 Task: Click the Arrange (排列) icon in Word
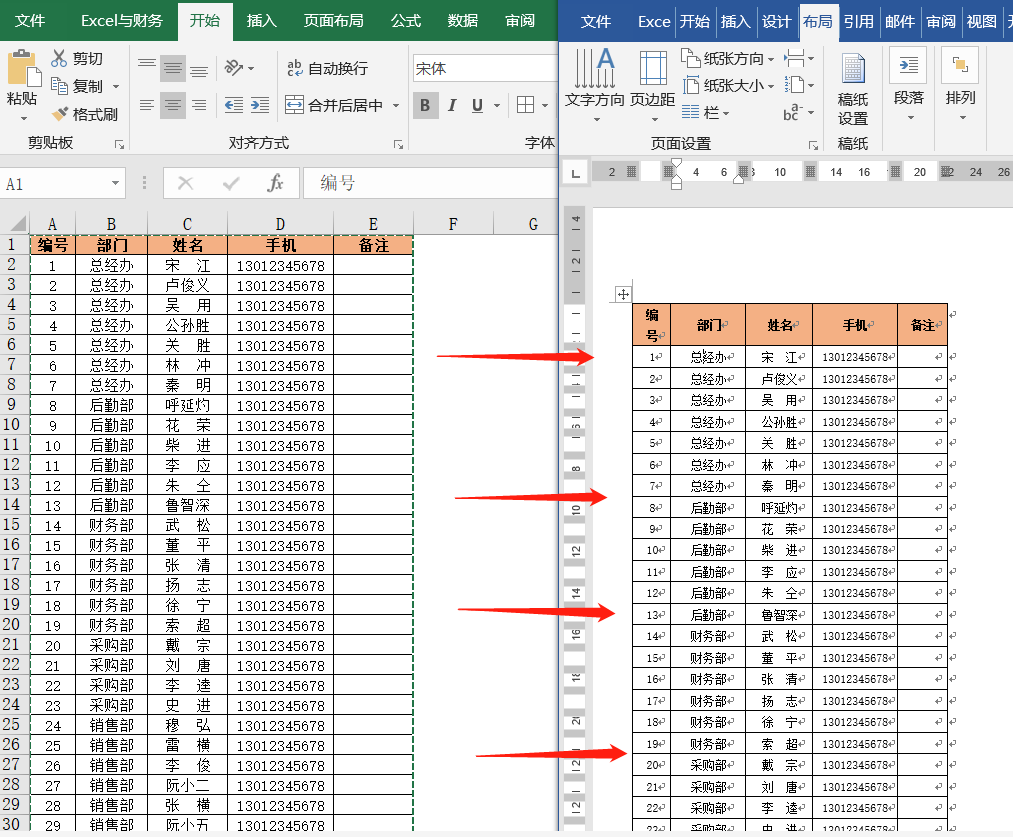960,65
